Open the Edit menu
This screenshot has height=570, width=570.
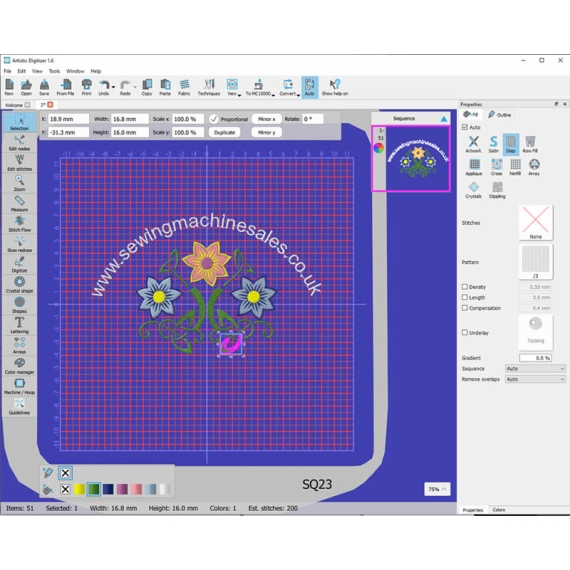click(22, 71)
